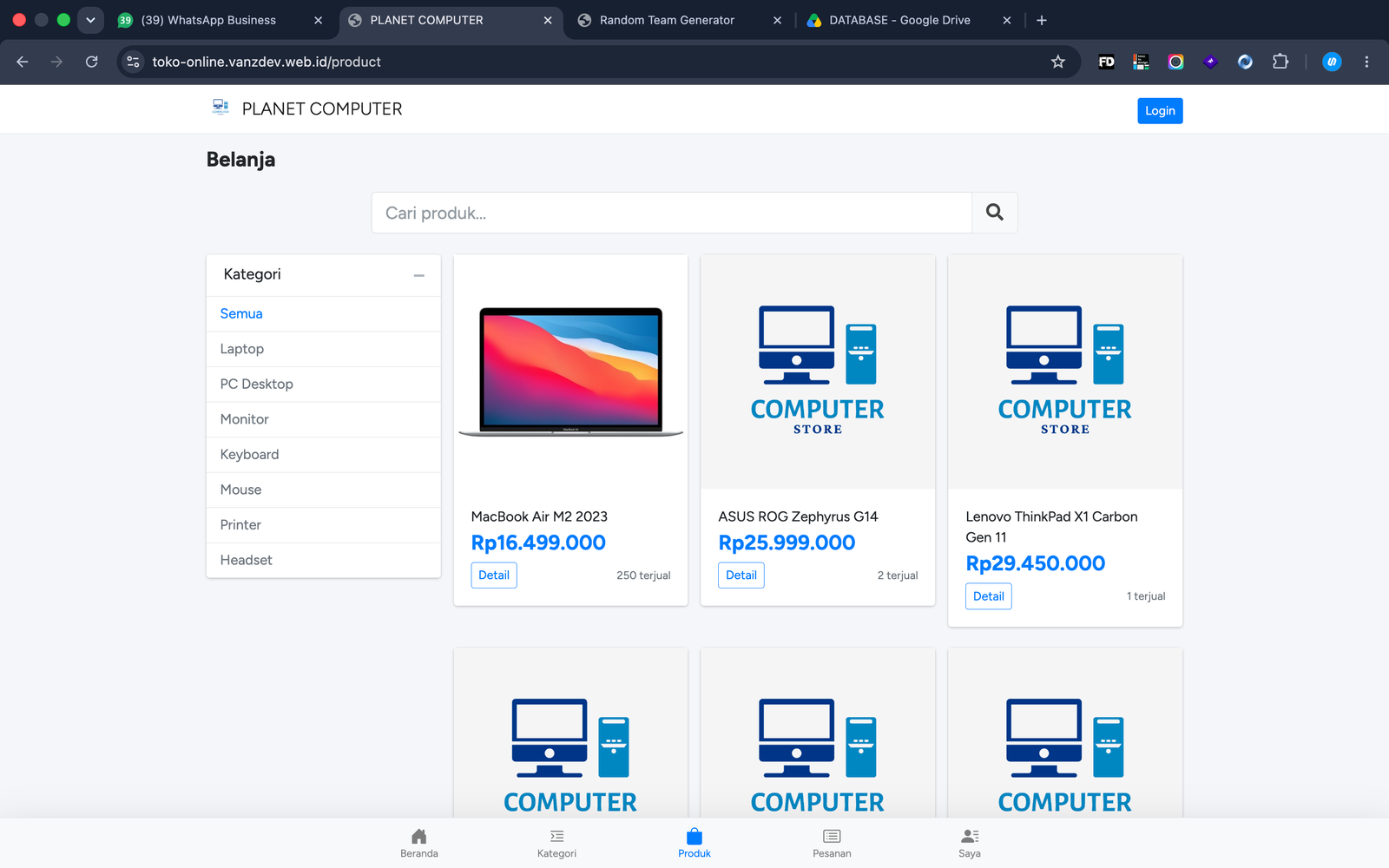Bookmark this page with the star icon
The width and height of the screenshot is (1389, 868).
(1057, 62)
